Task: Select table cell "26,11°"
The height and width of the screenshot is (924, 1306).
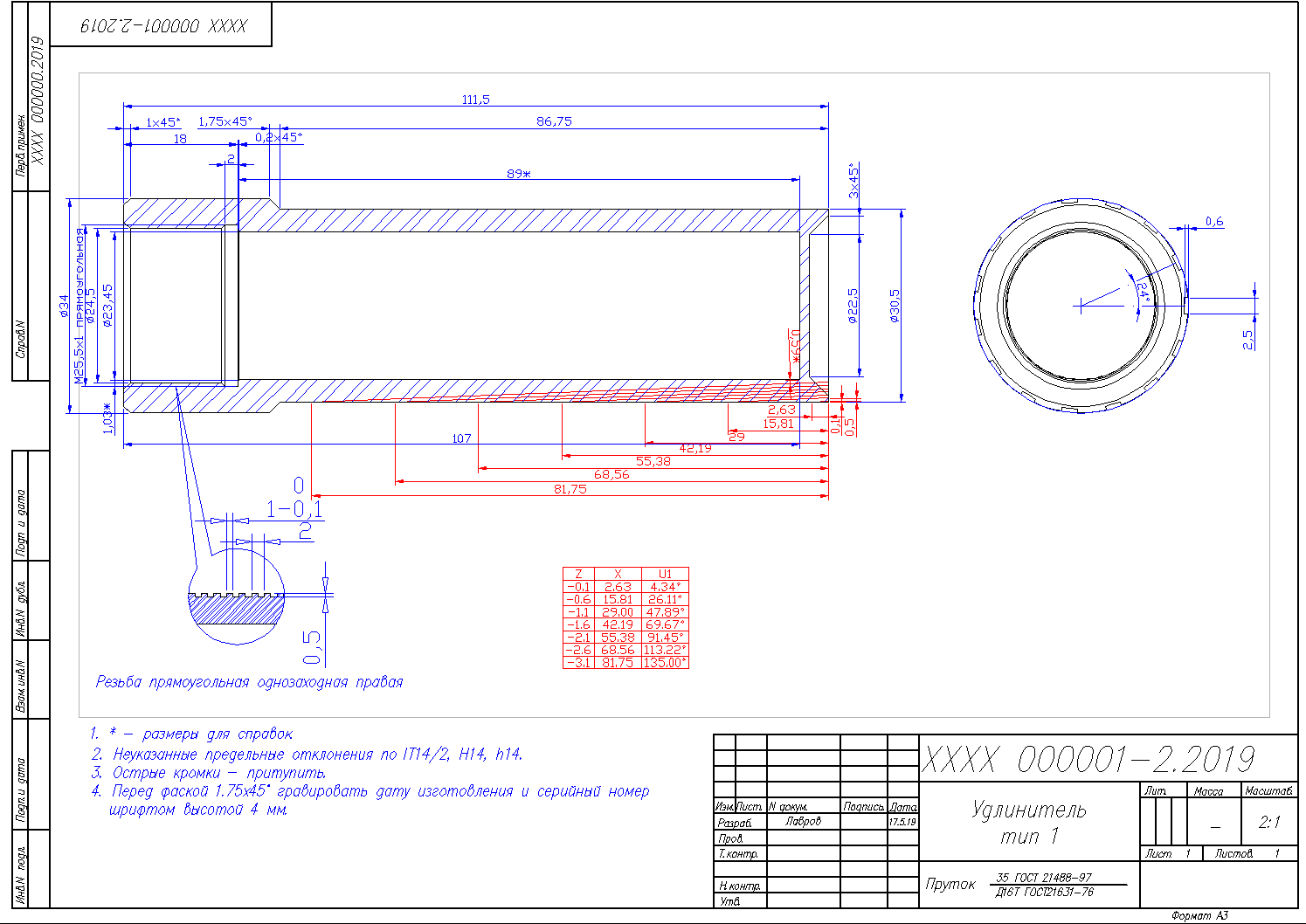Action: [665, 599]
